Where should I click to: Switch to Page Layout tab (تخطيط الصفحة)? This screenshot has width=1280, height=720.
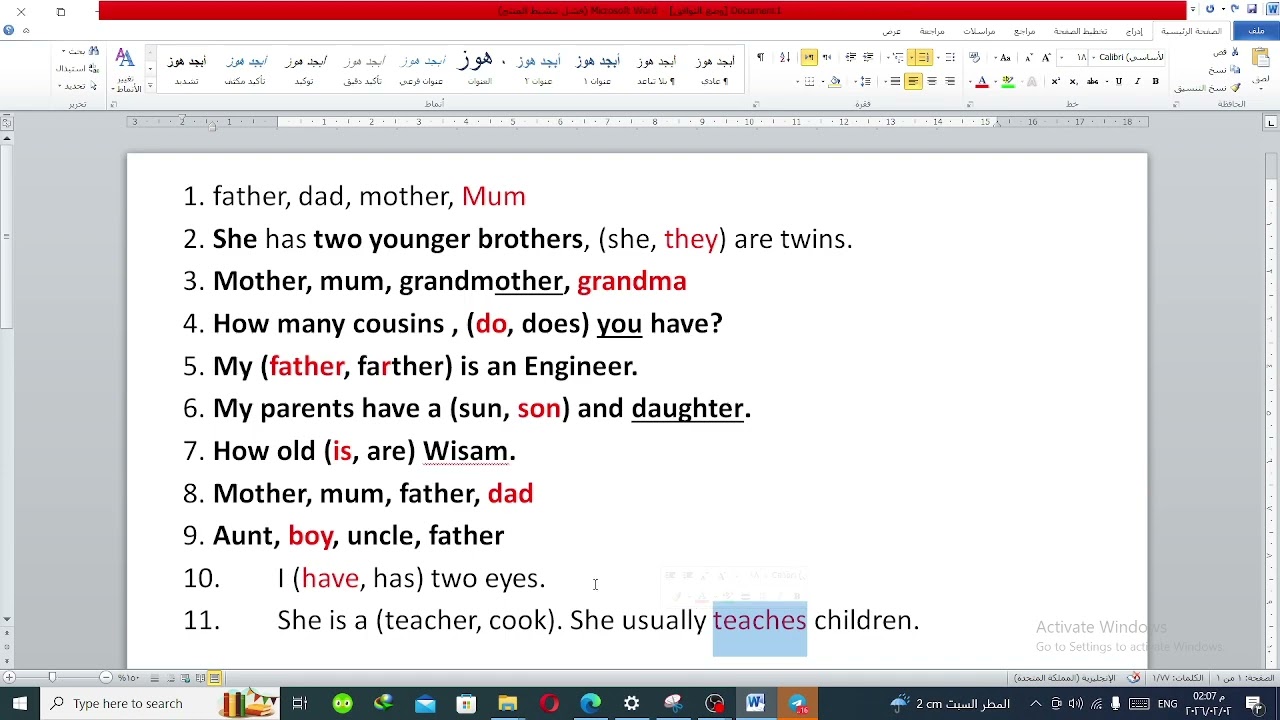click(1080, 31)
